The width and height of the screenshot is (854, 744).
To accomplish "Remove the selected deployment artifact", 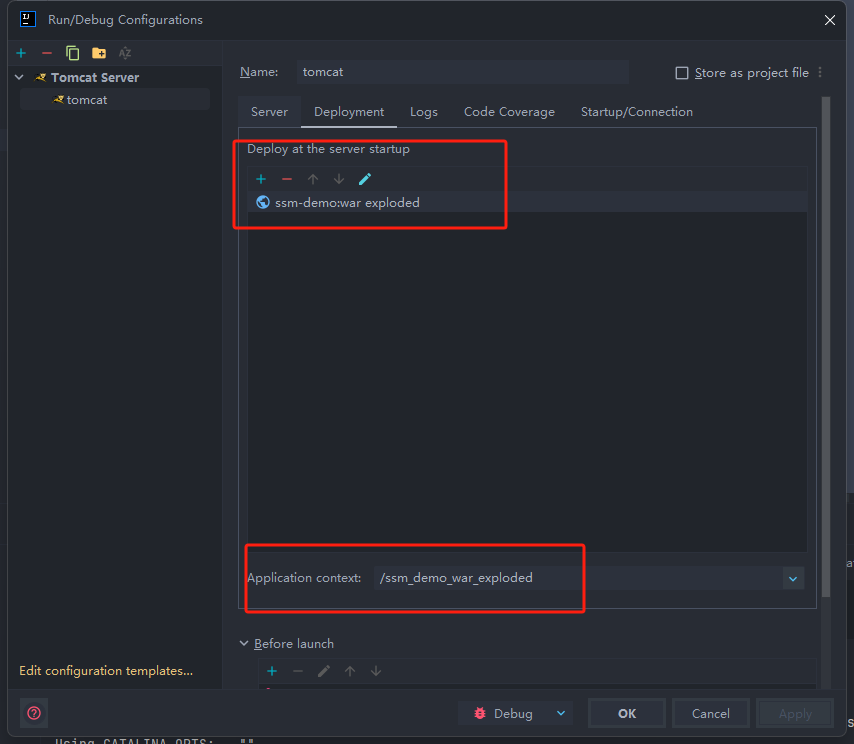I will tap(287, 179).
